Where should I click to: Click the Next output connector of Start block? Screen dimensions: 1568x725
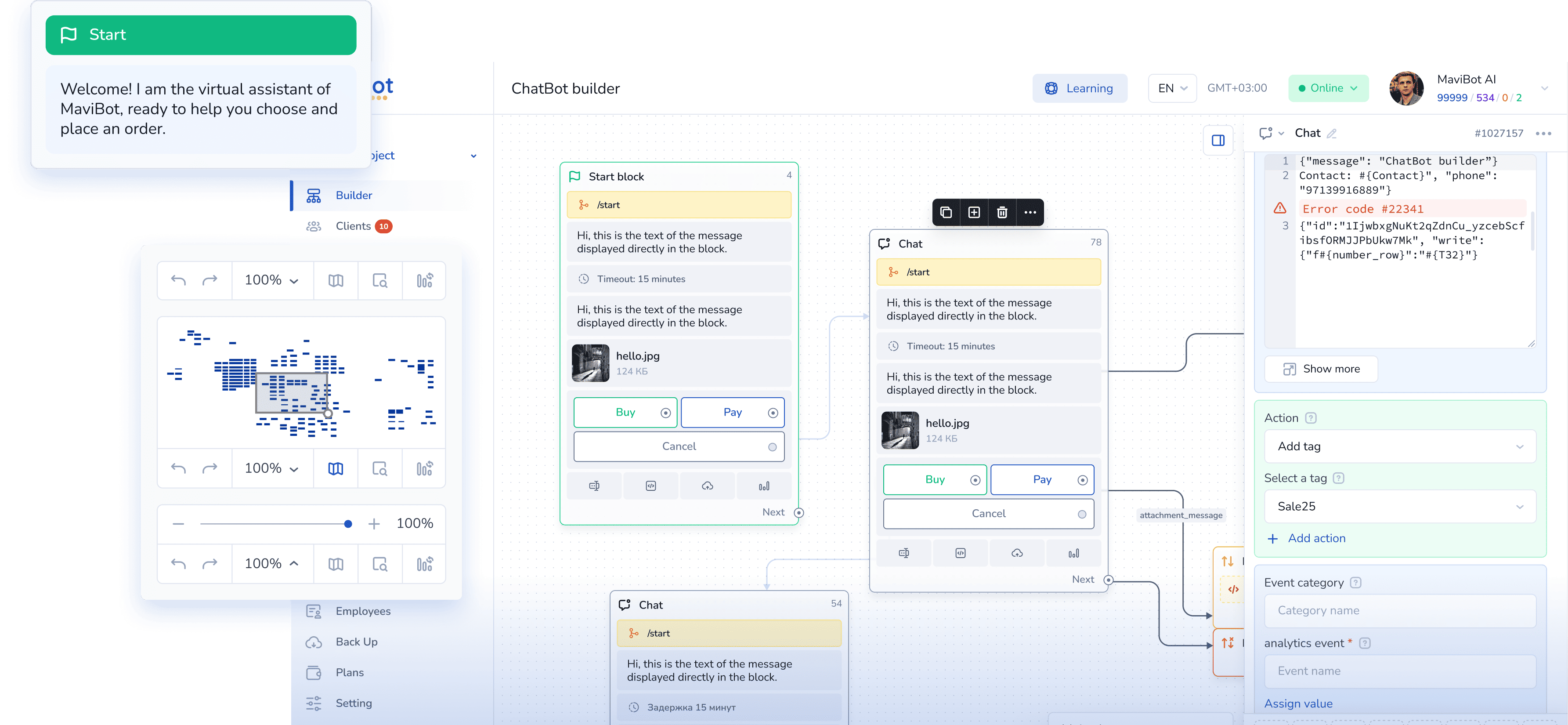(x=798, y=512)
